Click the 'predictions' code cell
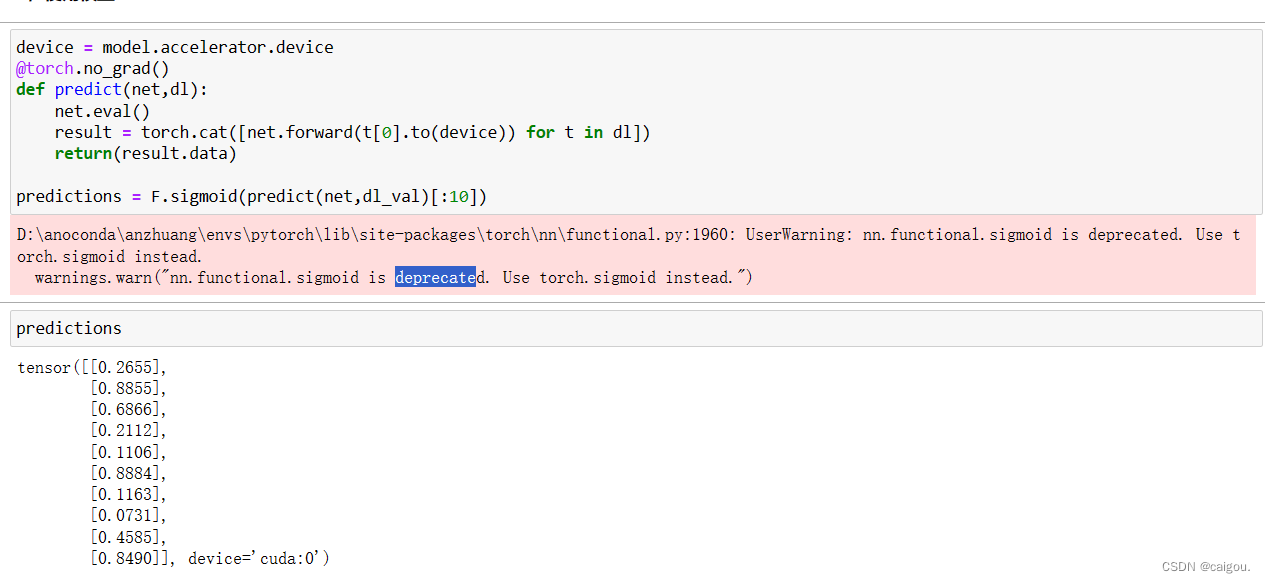Image resolution: width=1265 pixels, height=583 pixels. coord(69,328)
